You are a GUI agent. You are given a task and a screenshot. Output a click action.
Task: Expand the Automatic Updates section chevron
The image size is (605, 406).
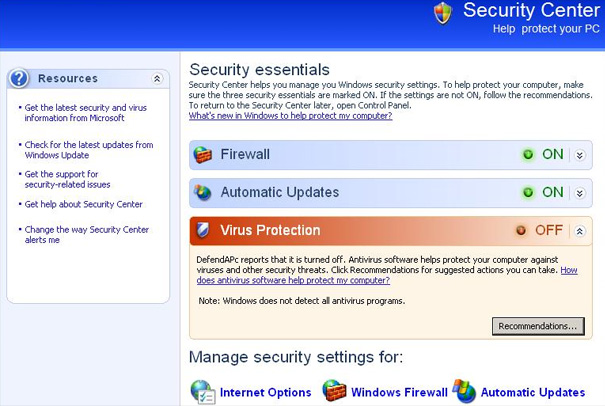[x=580, y=193]
